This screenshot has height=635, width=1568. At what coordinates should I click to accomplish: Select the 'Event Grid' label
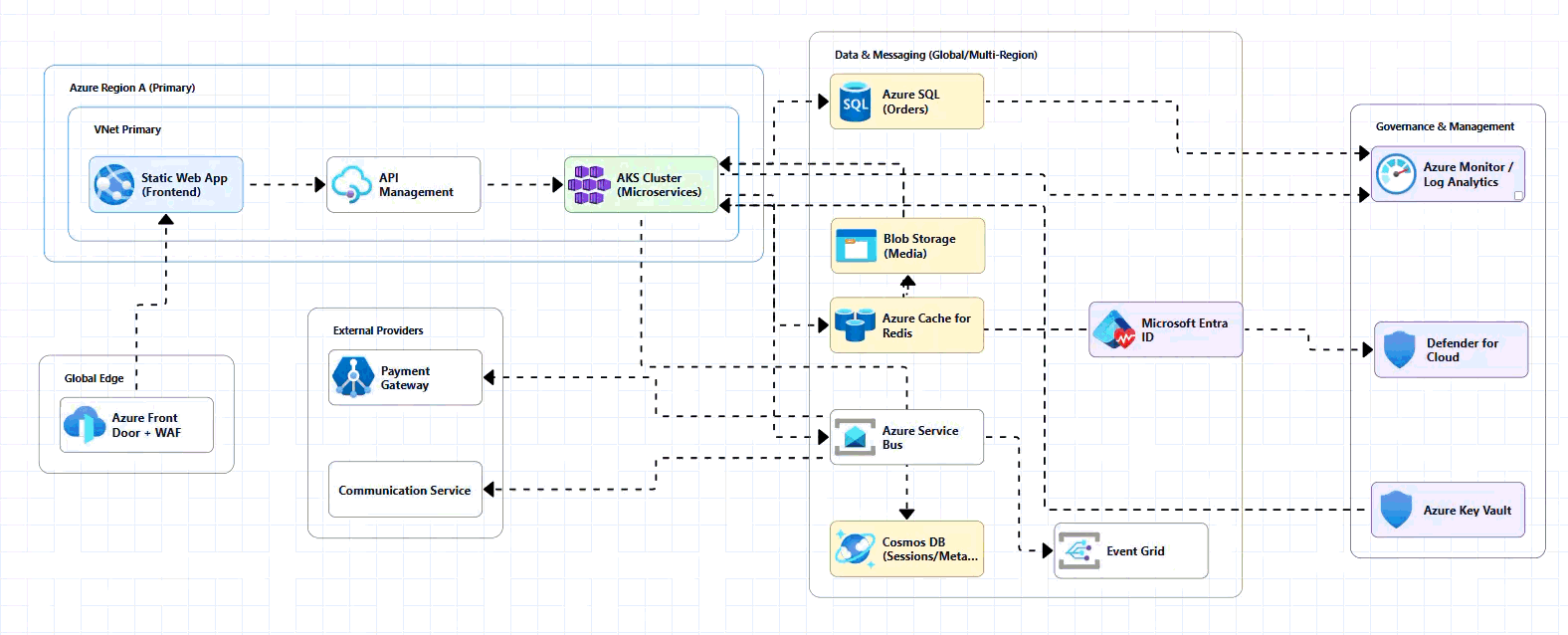[1135, 551]
